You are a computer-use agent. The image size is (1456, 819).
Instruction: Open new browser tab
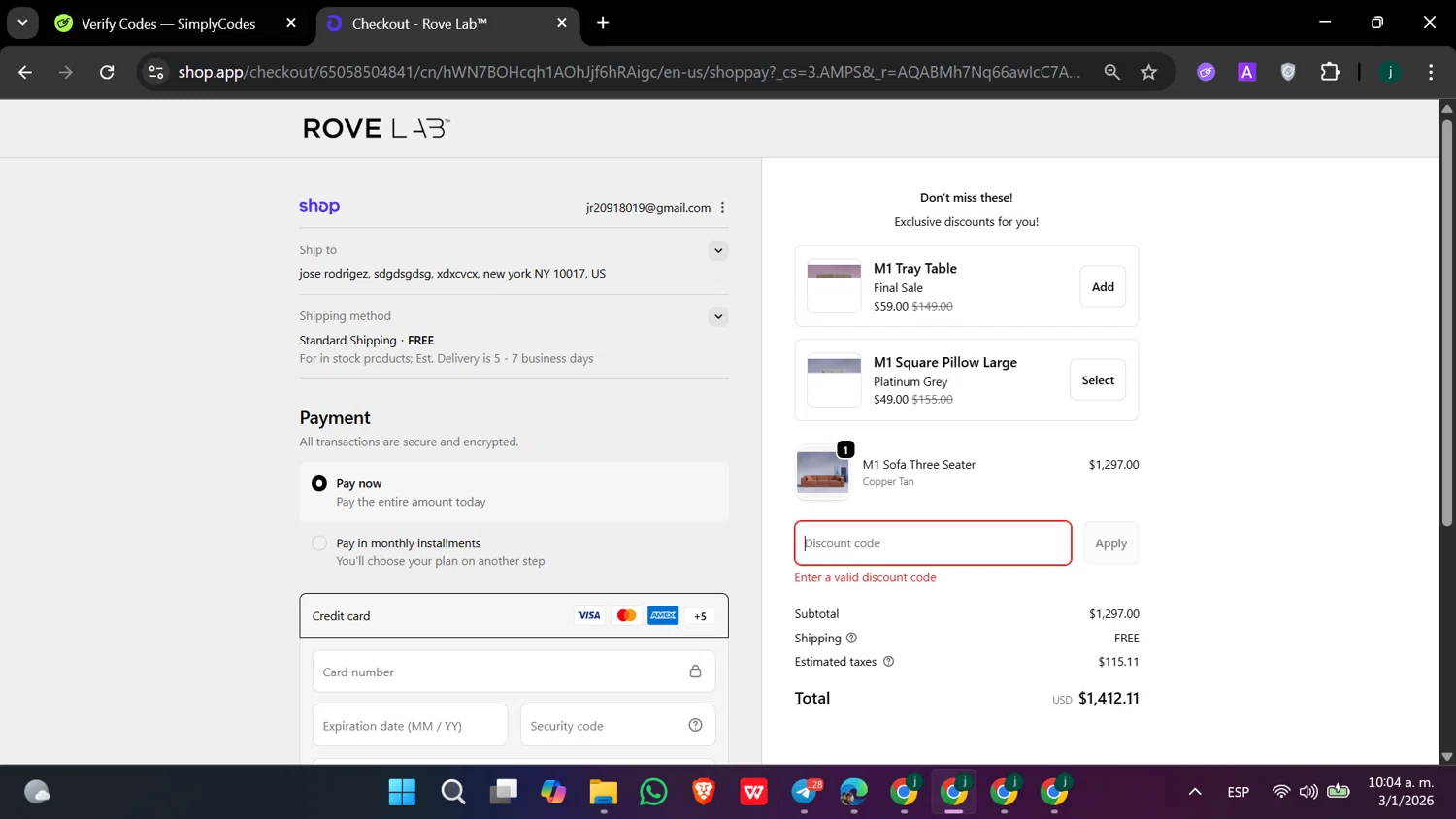pos(603,23)
